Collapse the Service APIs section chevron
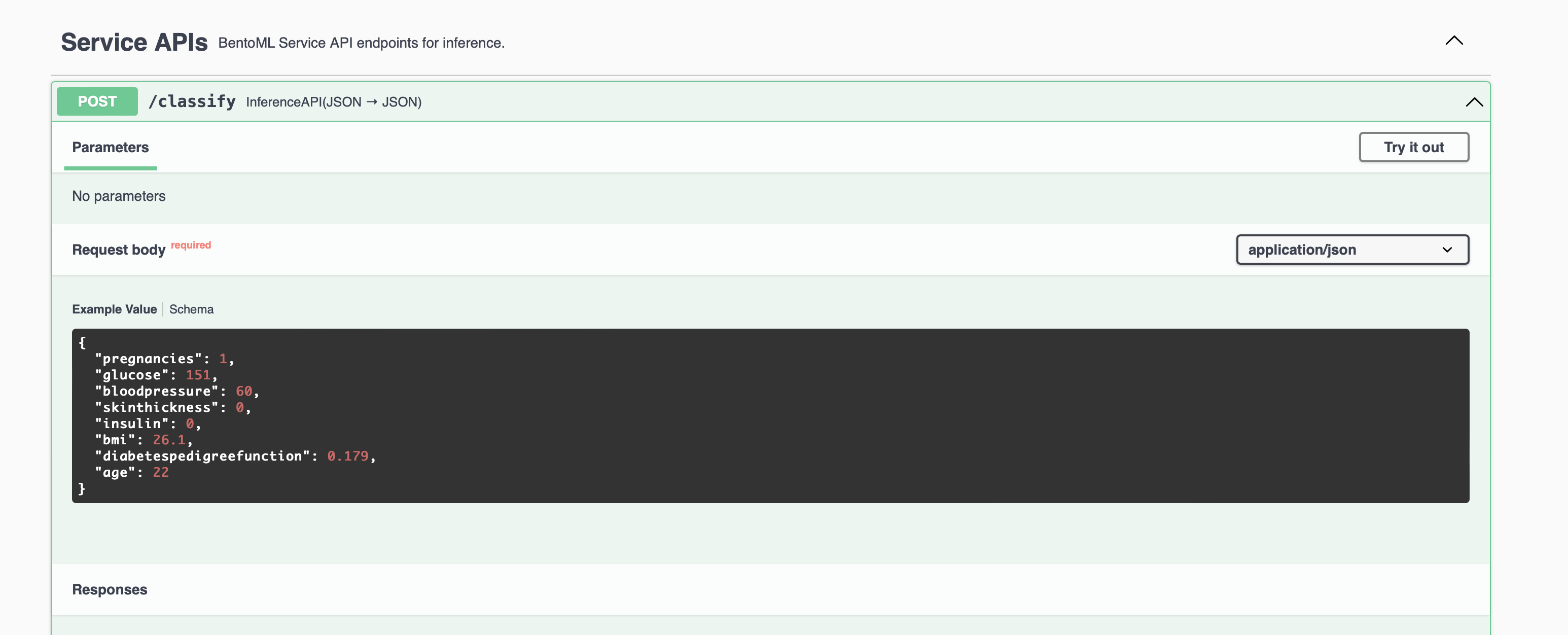The width and height of the screenshot is (1568, 635). [x=1453, y=41]
